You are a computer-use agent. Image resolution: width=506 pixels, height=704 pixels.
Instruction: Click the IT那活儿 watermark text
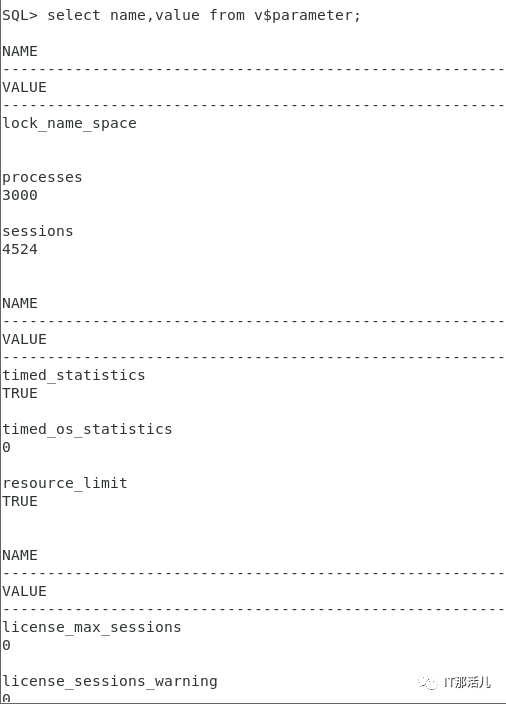click(x=467, y=682)
